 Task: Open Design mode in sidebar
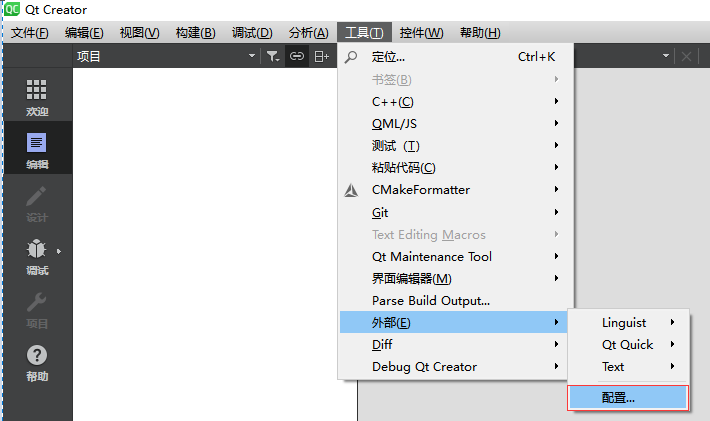[37, 203]
